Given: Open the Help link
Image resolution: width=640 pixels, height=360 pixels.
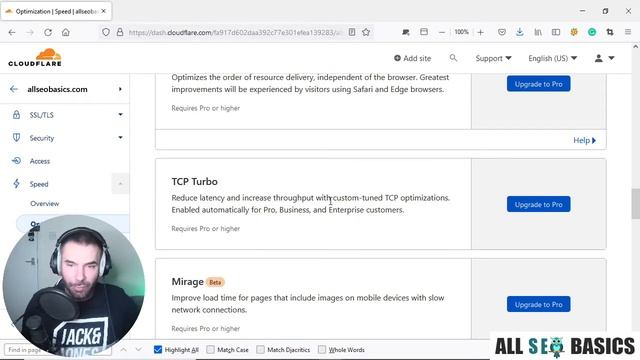Looking at the screenshot, I should pyautogui.click(x=584, y=140).
